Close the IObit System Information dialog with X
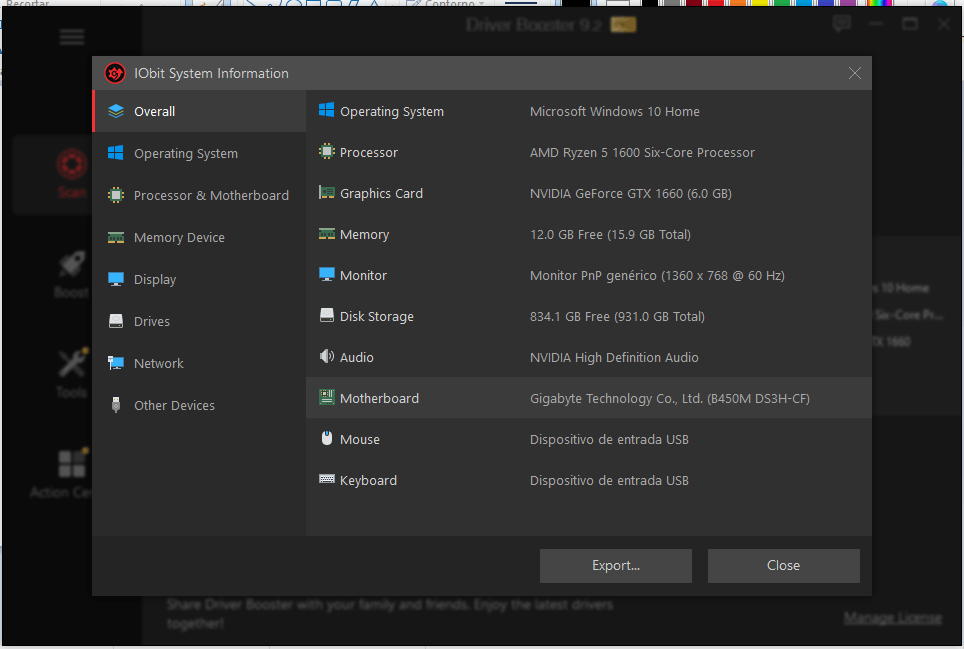 click(854, 73)
